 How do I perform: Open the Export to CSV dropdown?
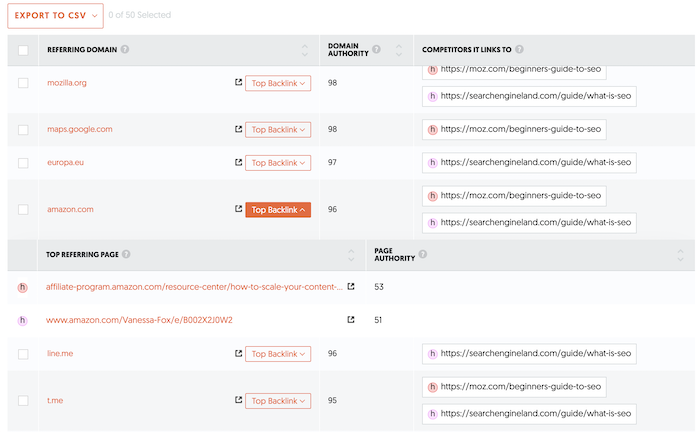(55, 16)
